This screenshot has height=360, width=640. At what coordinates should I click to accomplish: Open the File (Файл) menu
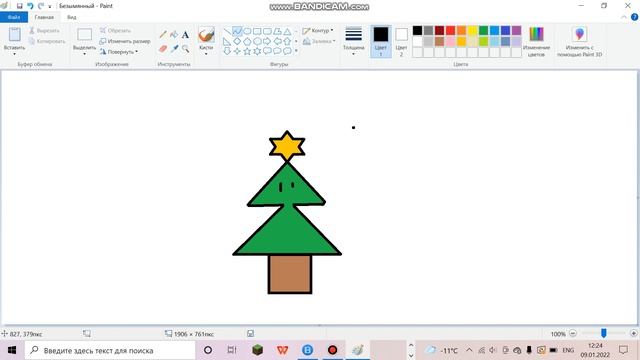coord(14,17)
